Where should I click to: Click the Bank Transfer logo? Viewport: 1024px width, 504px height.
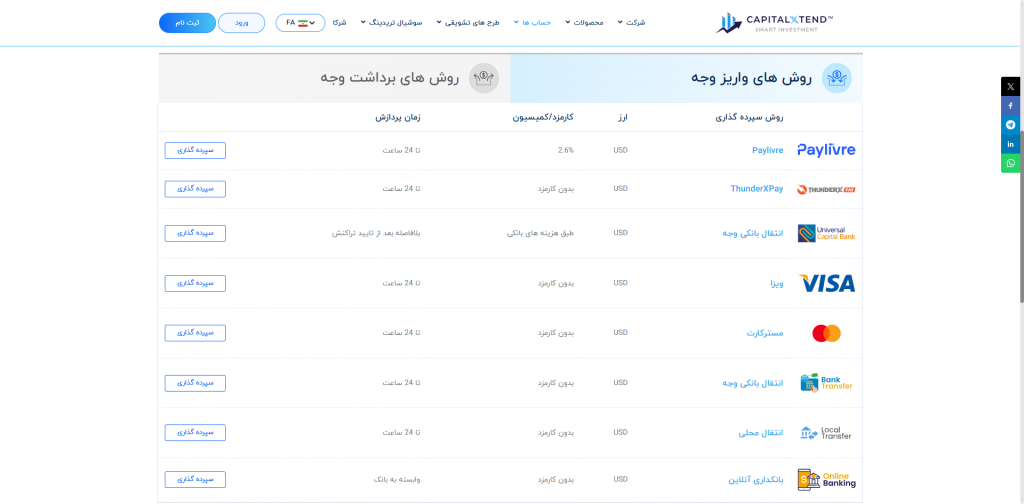tap(826, 383)
